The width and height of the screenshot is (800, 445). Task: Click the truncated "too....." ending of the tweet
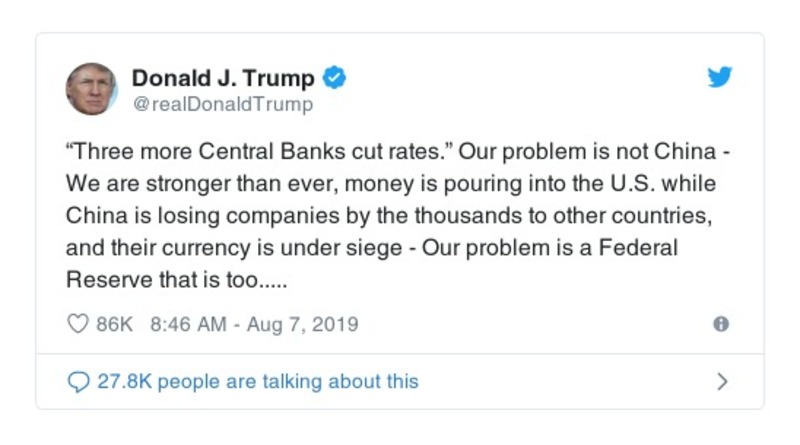point(257,279)
